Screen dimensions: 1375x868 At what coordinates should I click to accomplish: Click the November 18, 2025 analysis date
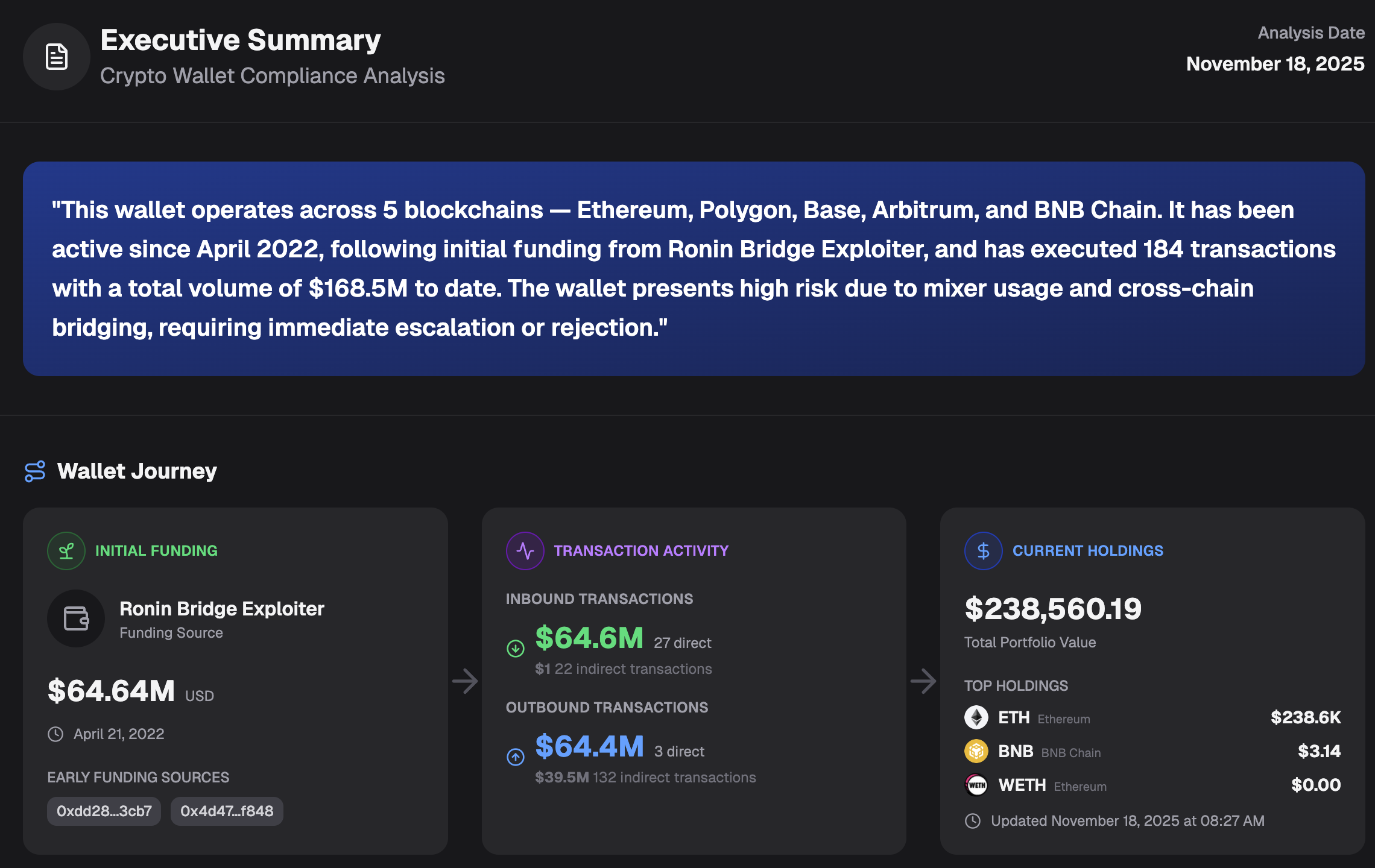1275,64
